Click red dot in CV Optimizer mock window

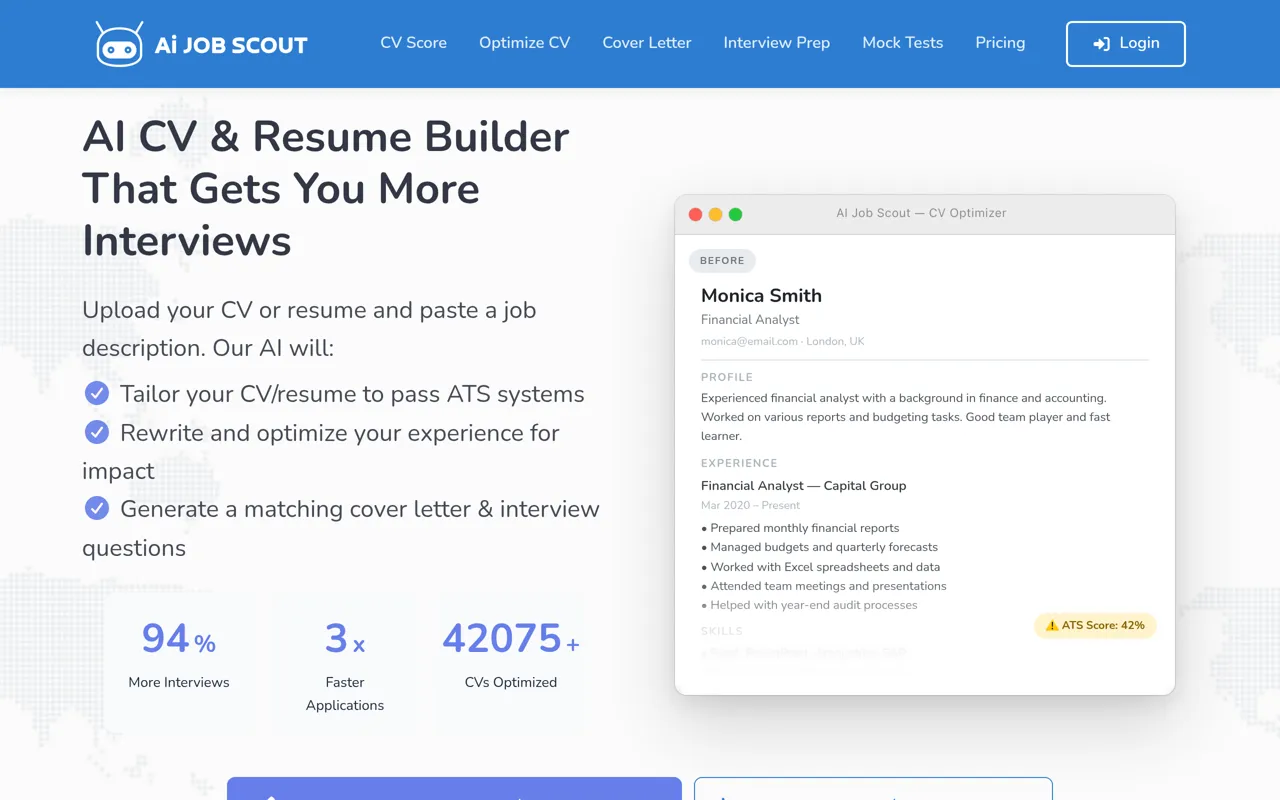click(x=696, y=214)
